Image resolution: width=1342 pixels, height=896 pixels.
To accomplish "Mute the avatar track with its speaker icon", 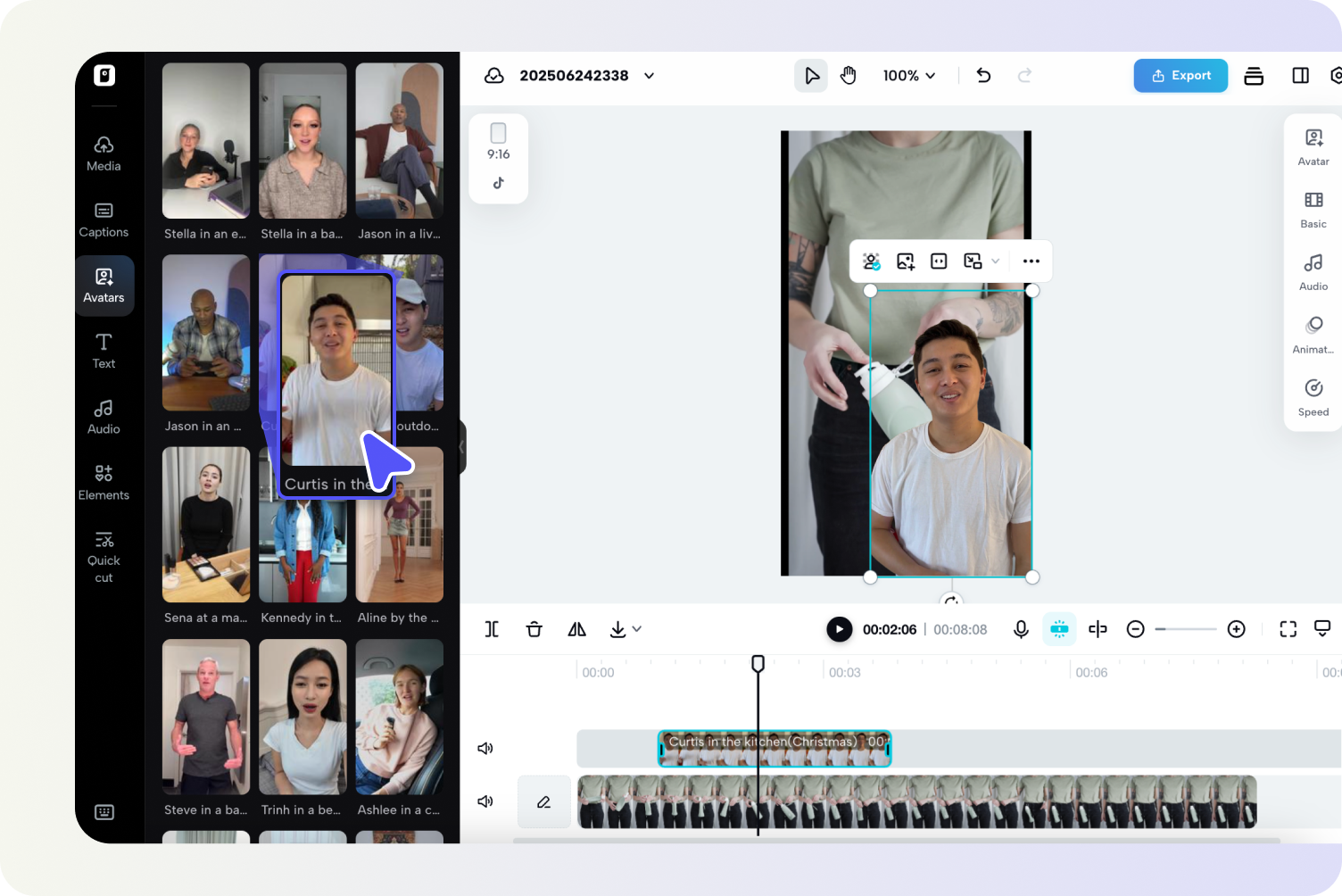I will pos(485,748).
